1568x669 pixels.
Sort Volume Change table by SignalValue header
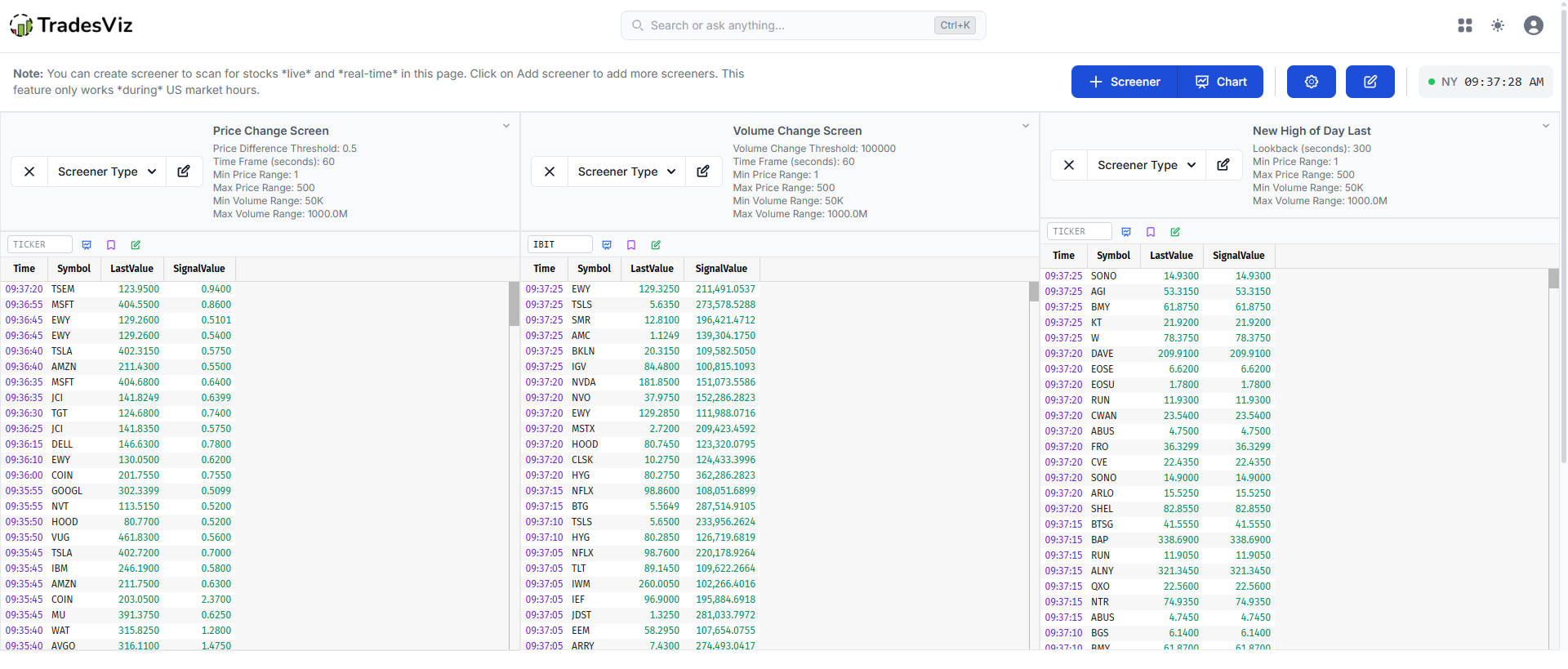(x=721, y=269)
